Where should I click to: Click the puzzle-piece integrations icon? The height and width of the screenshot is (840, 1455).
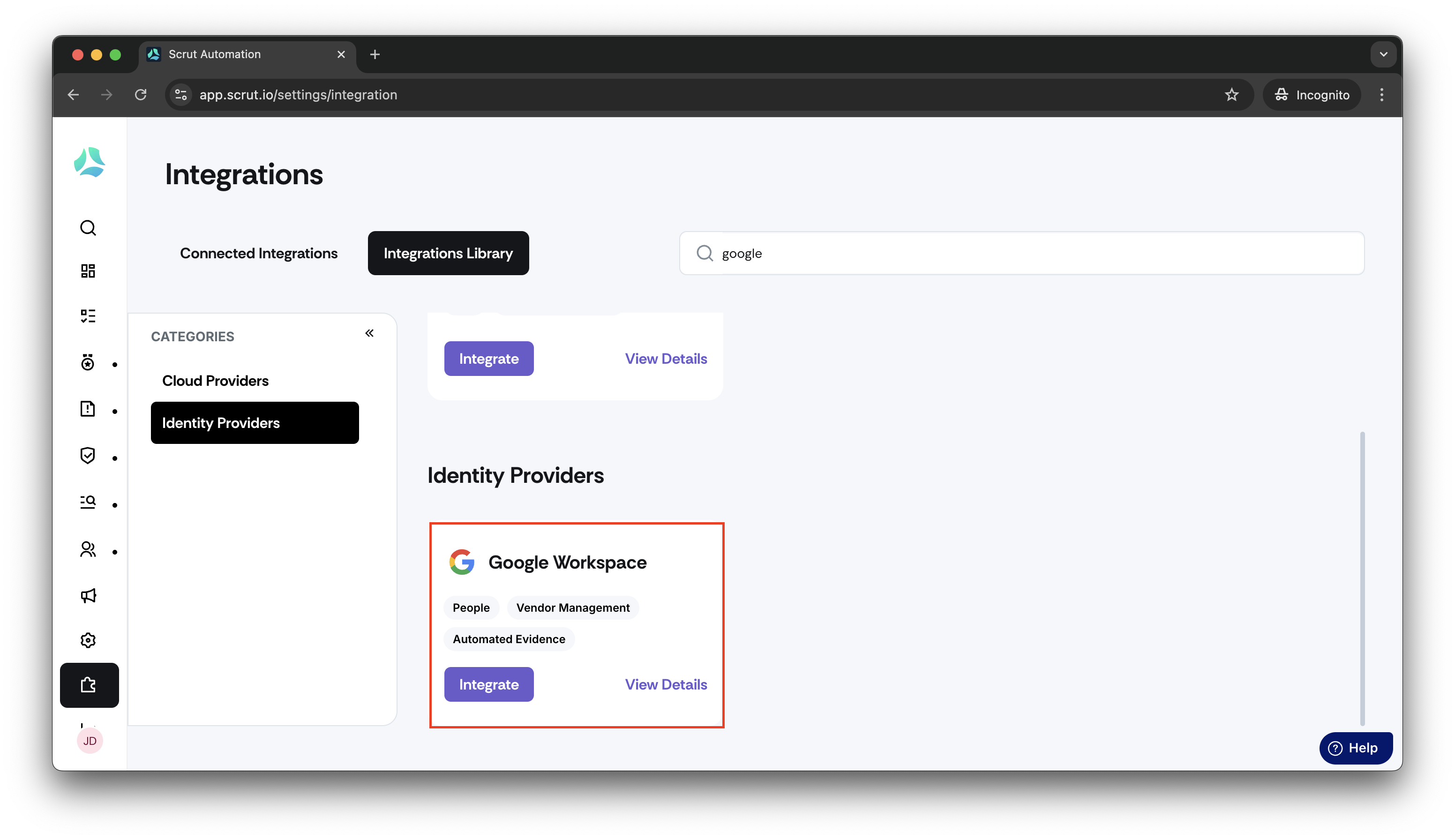[90, 685]
